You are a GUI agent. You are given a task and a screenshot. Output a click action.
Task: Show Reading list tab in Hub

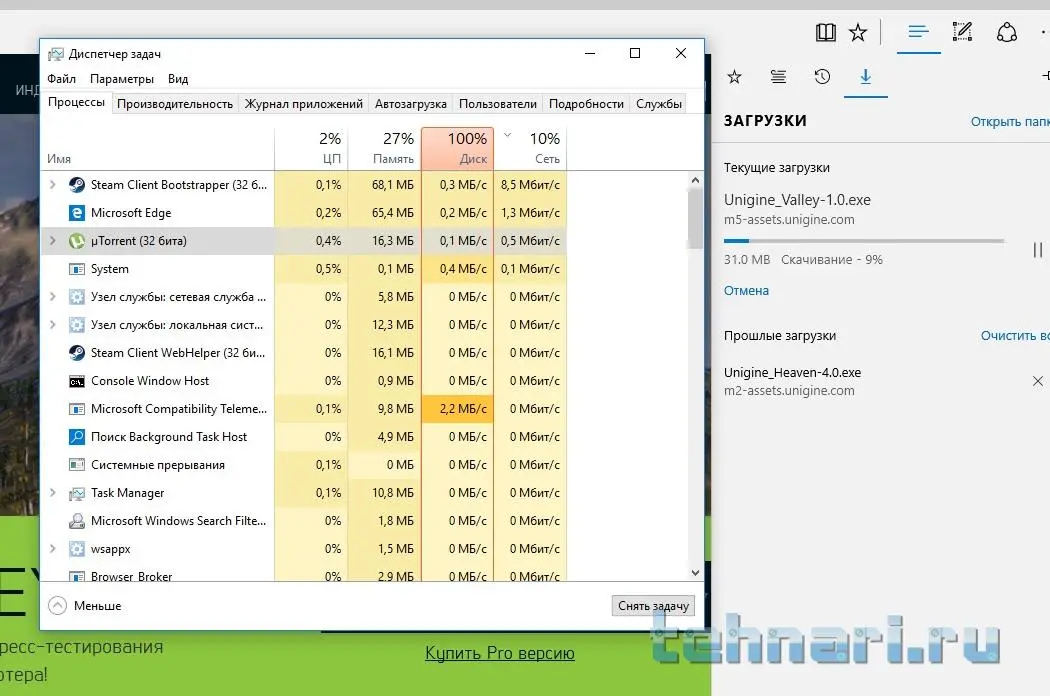778,76
